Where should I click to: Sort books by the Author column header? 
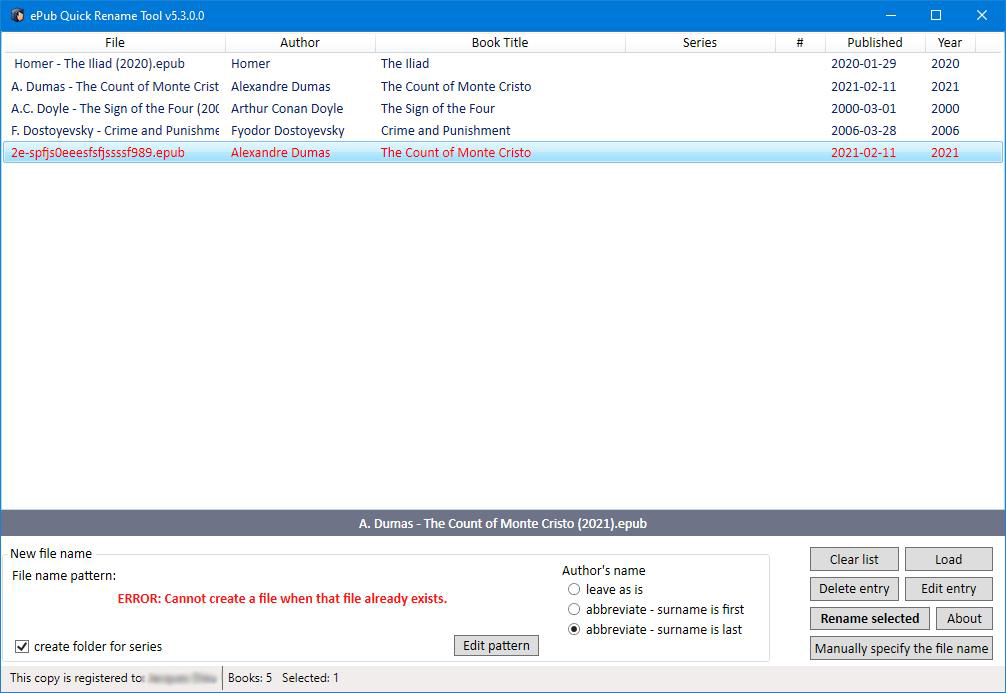[300, 42]
